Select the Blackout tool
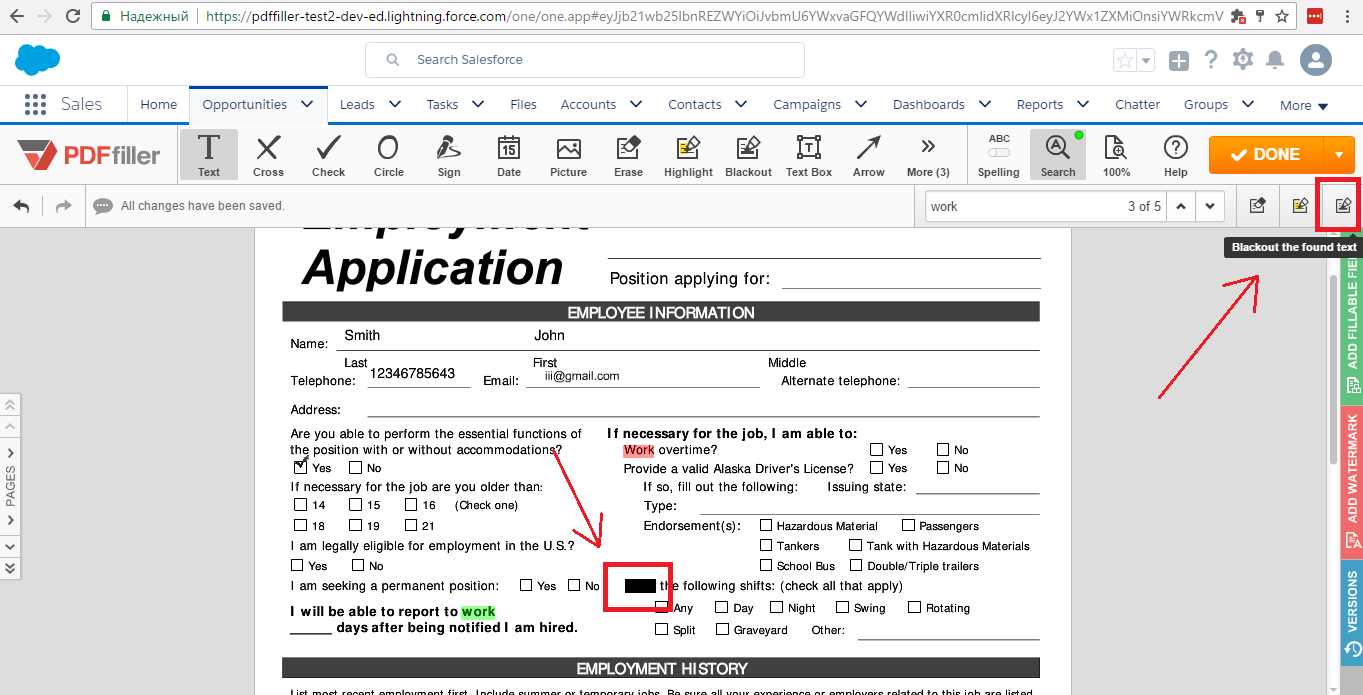This screenshot has height=695, width=1363. pyautogui.click(x=748, y=155)
